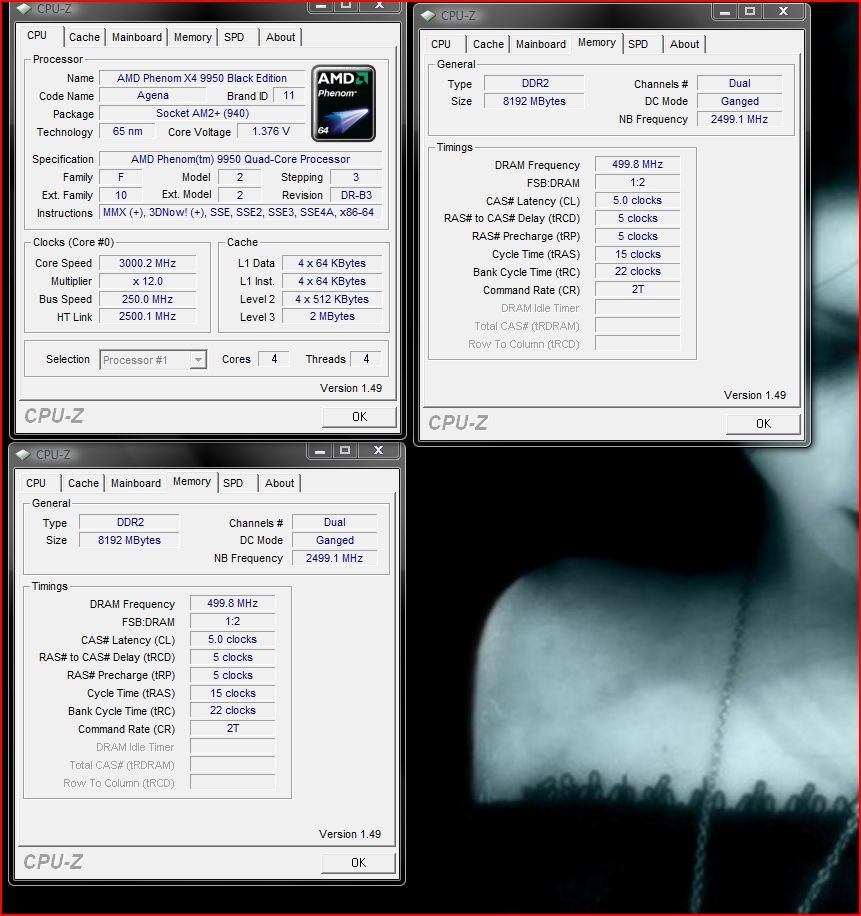The width and height of the screenshot is (861, 916).
Task: Click the L1 Data value 4 x 64 KBytes
Action: (332, 263)
